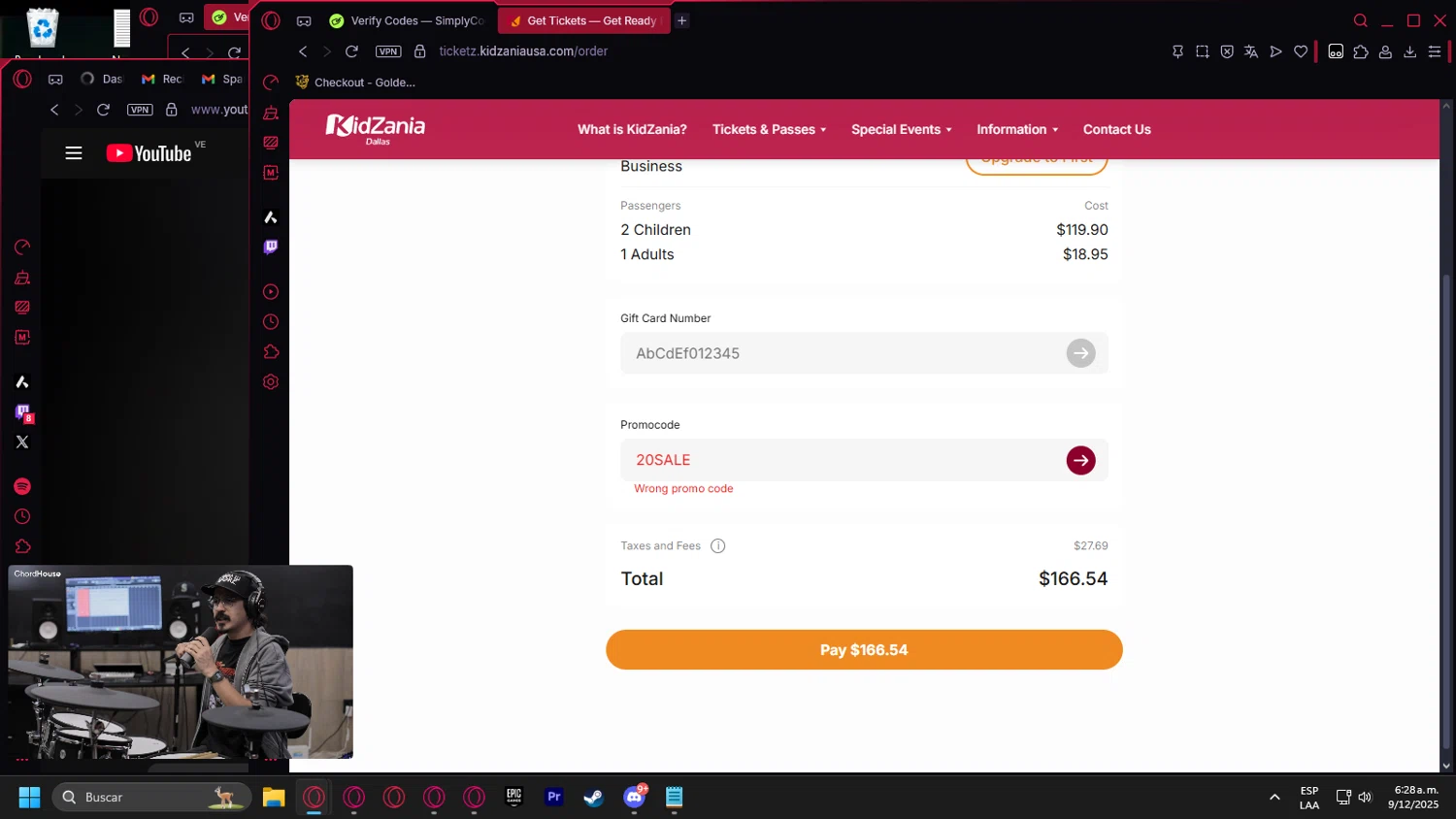Open Opera menu in the front window

271,20
